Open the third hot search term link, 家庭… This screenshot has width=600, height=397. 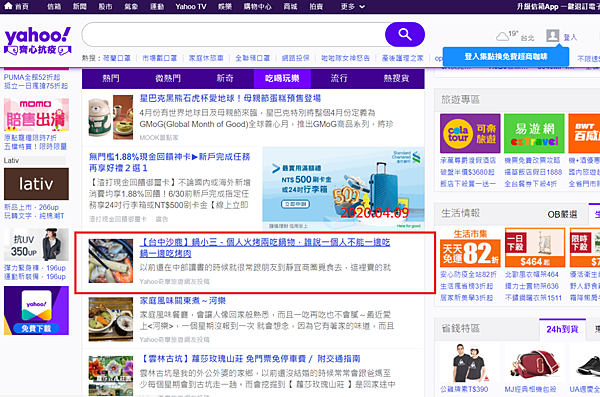point(206,58)
